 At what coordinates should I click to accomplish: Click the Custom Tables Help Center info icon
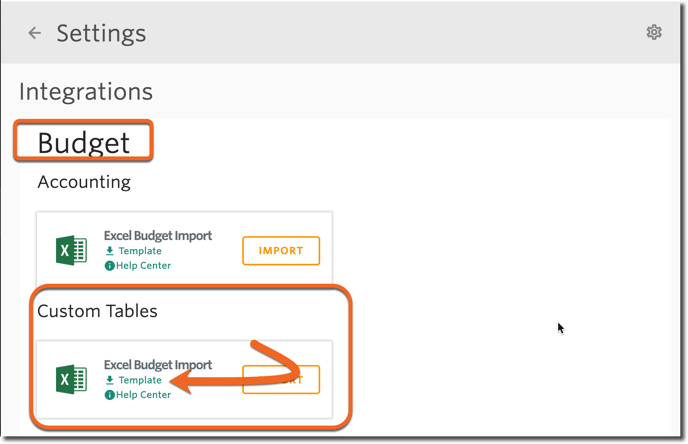[x=109, y=394]
